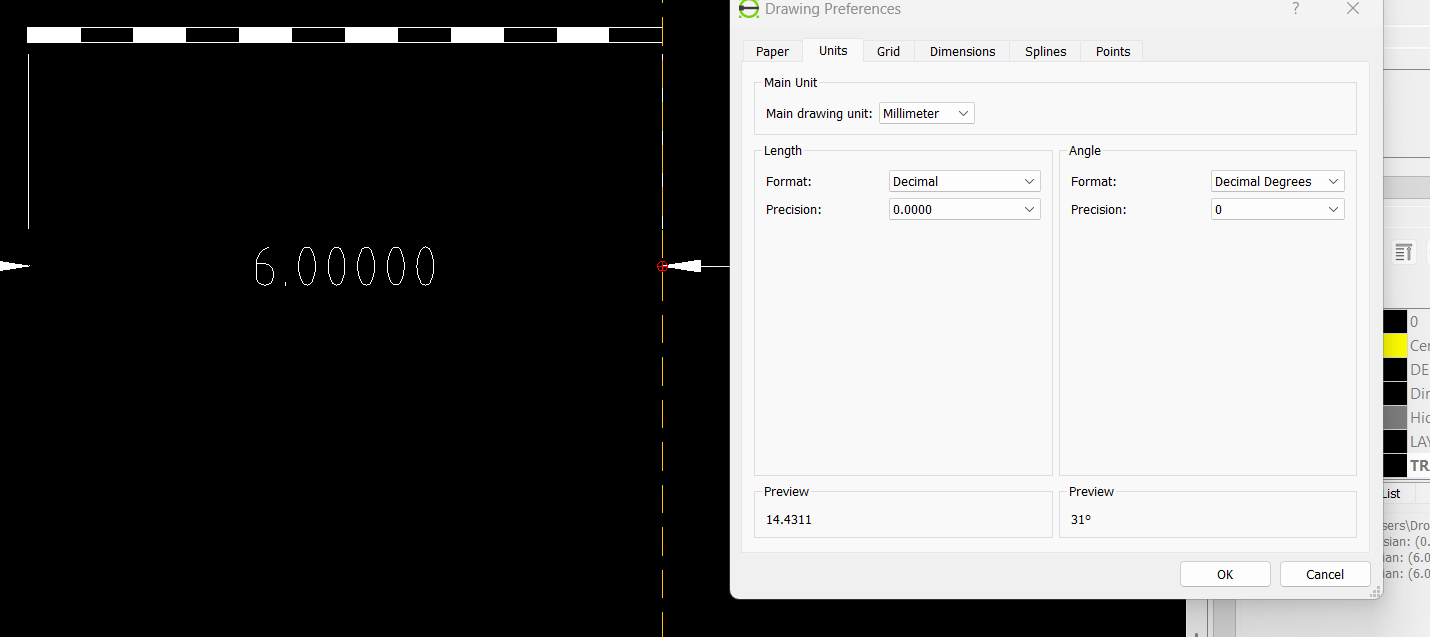This screenshot has height=637, width=1430.
Task: Expand the Angle Precision dropdown
Action: click(x=1276, y=210)
